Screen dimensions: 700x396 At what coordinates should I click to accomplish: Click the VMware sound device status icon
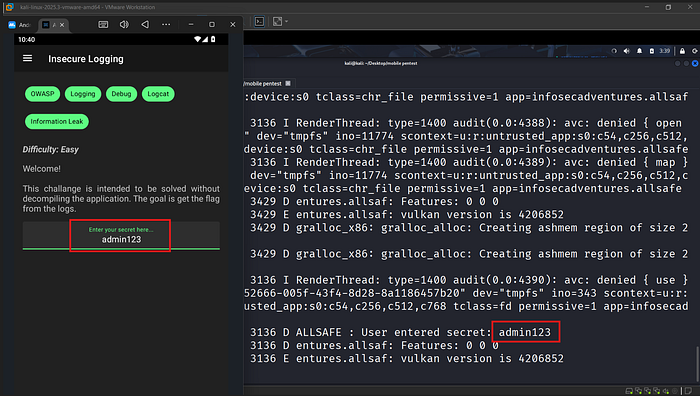pos(666,391)
